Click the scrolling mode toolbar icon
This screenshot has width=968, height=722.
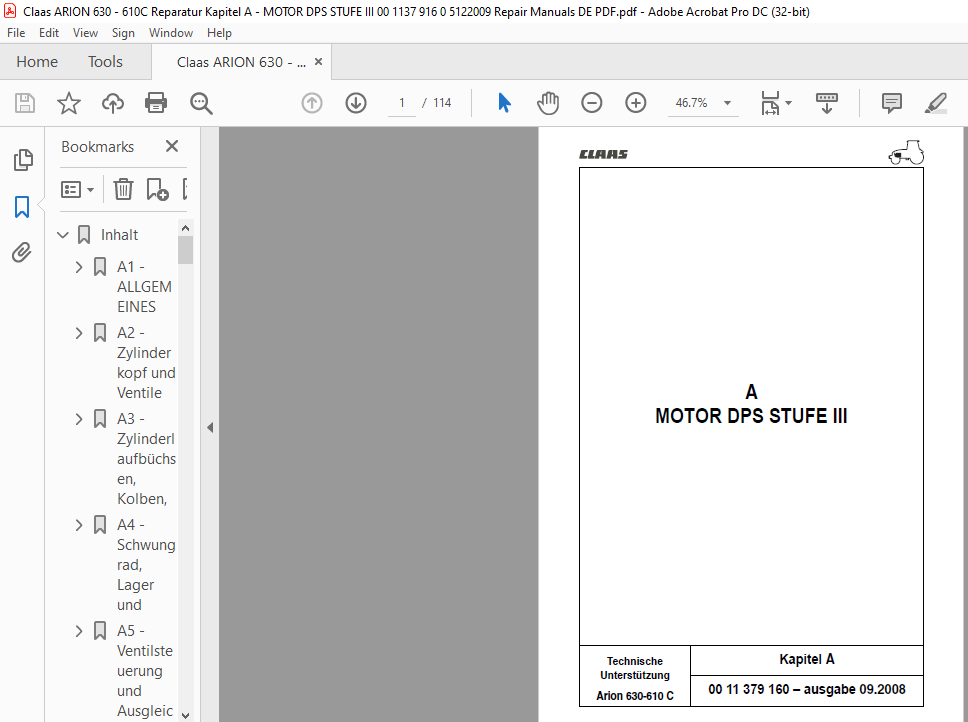coord(827,103)
